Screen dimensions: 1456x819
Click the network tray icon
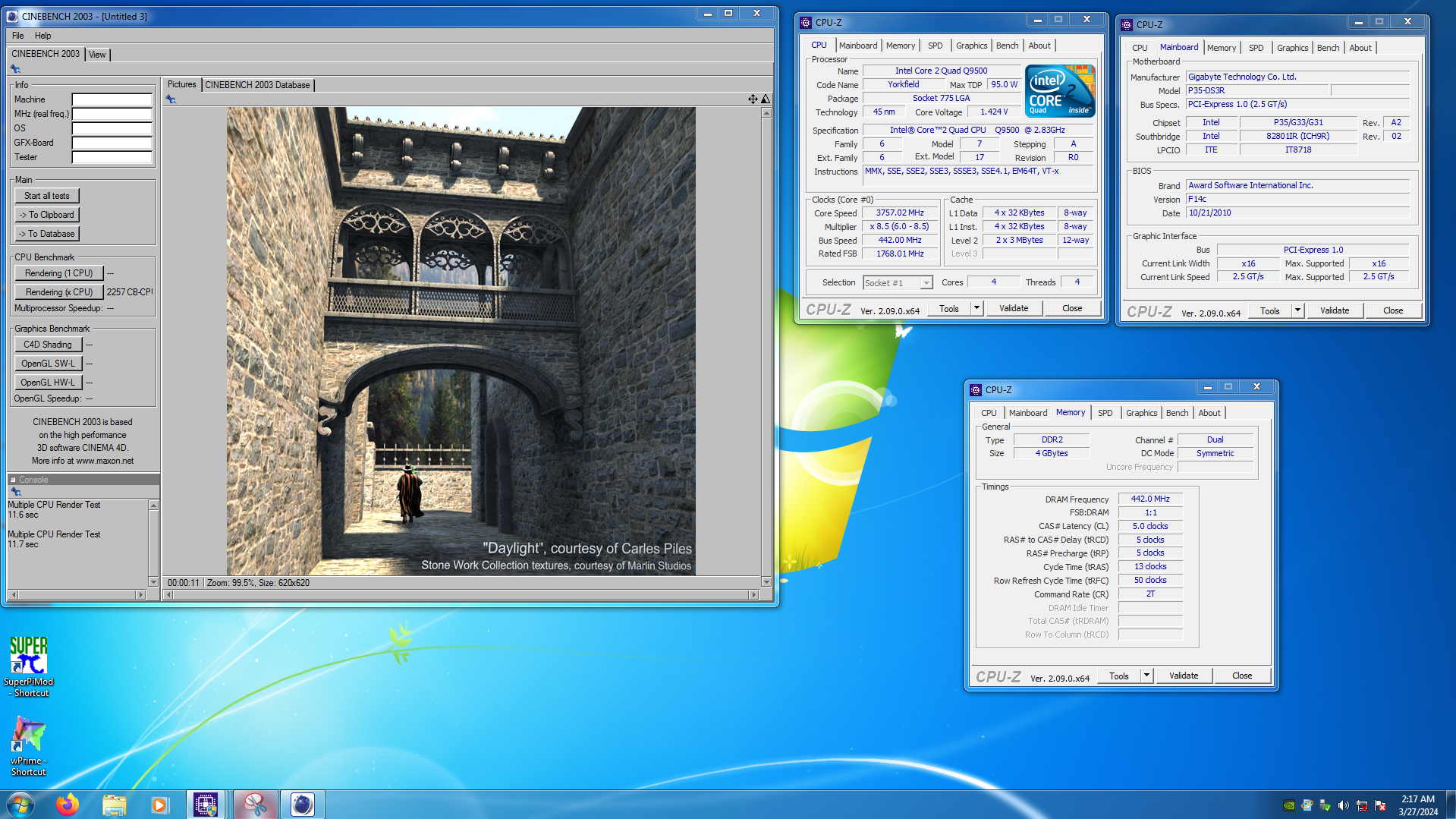point(1362,805)
